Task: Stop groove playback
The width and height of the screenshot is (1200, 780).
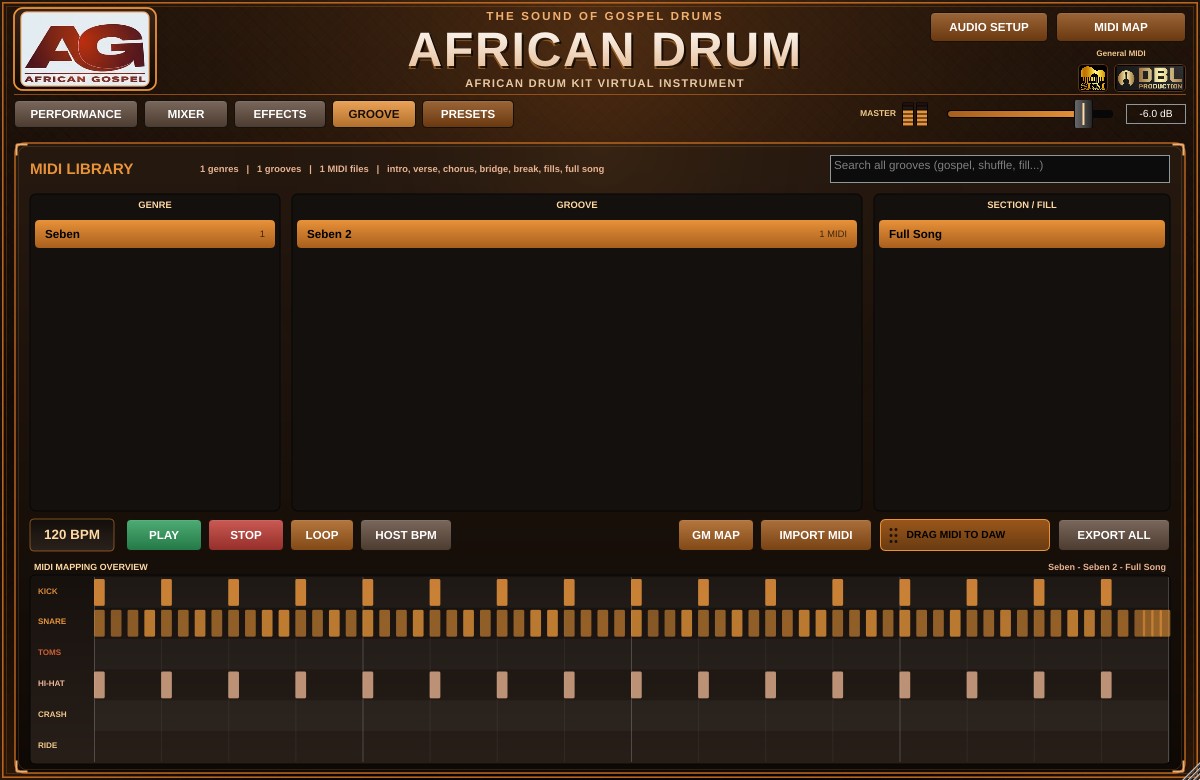Action: point(246,535)
